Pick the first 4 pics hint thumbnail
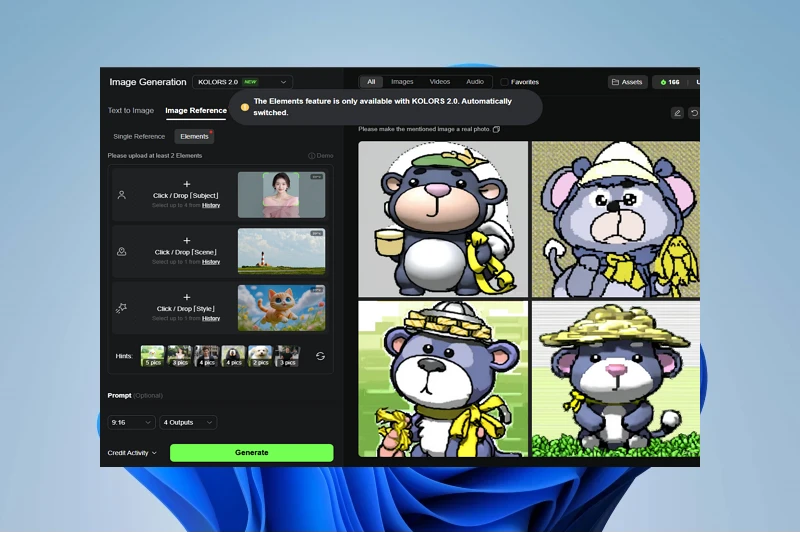Viewport: 800px width, 533px height. click(207, 356)
